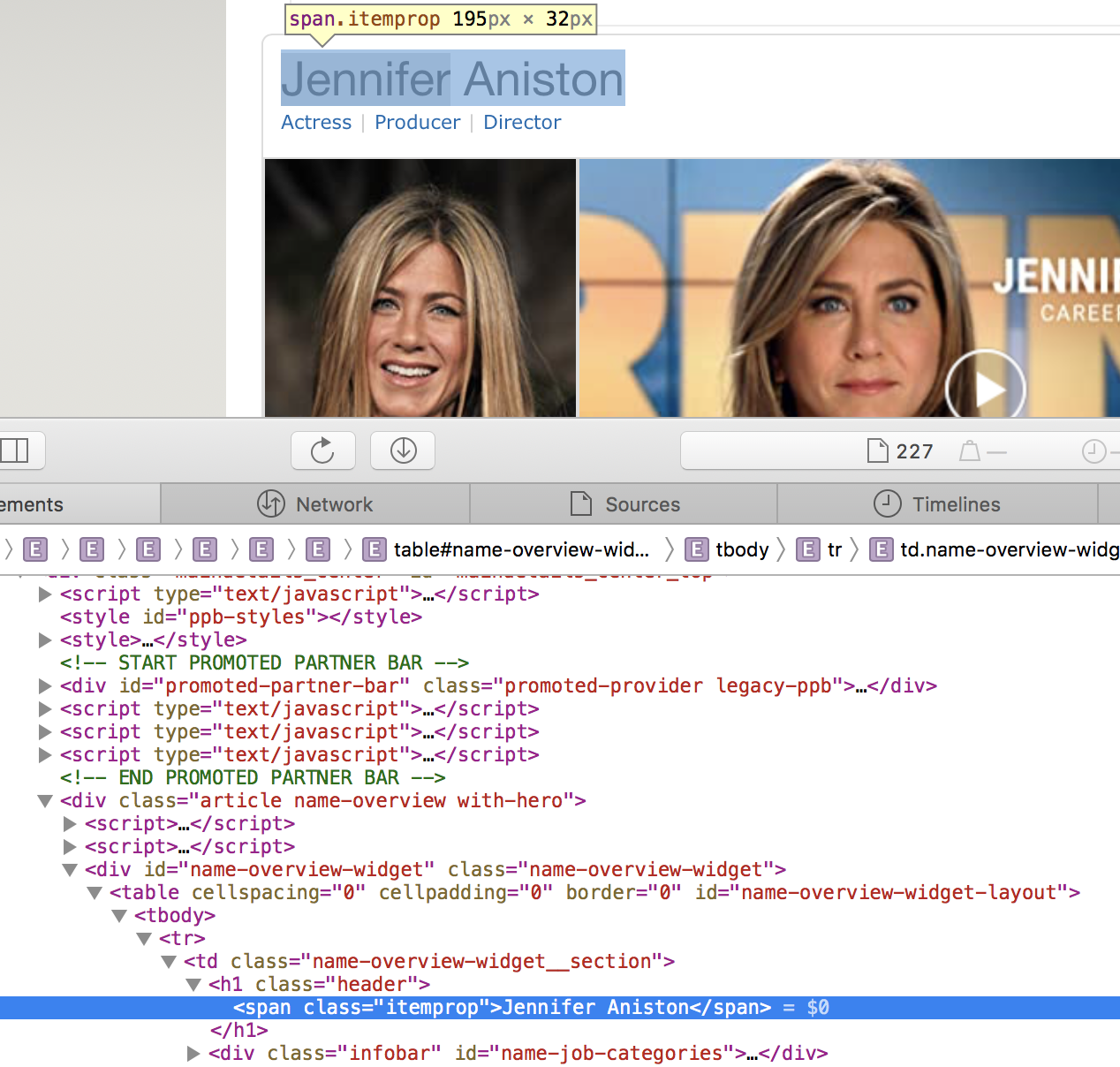Select table#name-overview-wid… breadcrumb
Image resolution: width=1120 pixels, height=1067 pixels.
click(507, 549)
